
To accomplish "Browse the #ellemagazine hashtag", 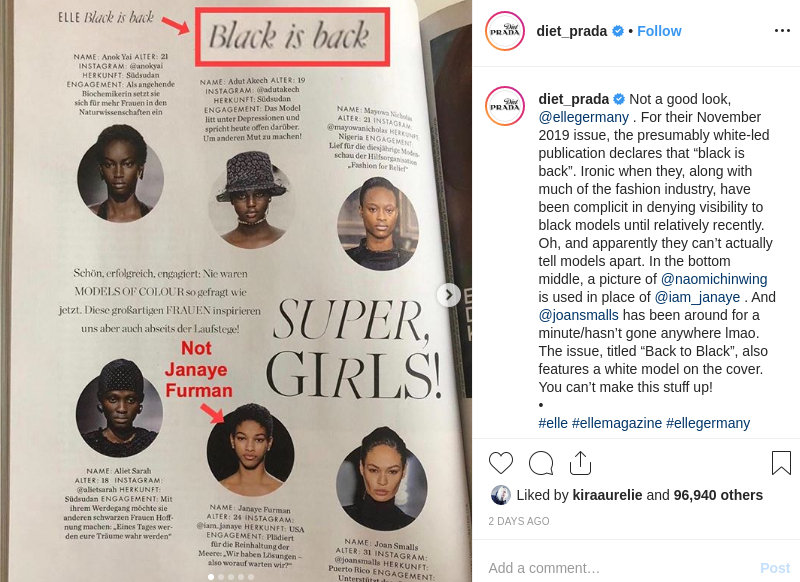I will tap(617, 423).
